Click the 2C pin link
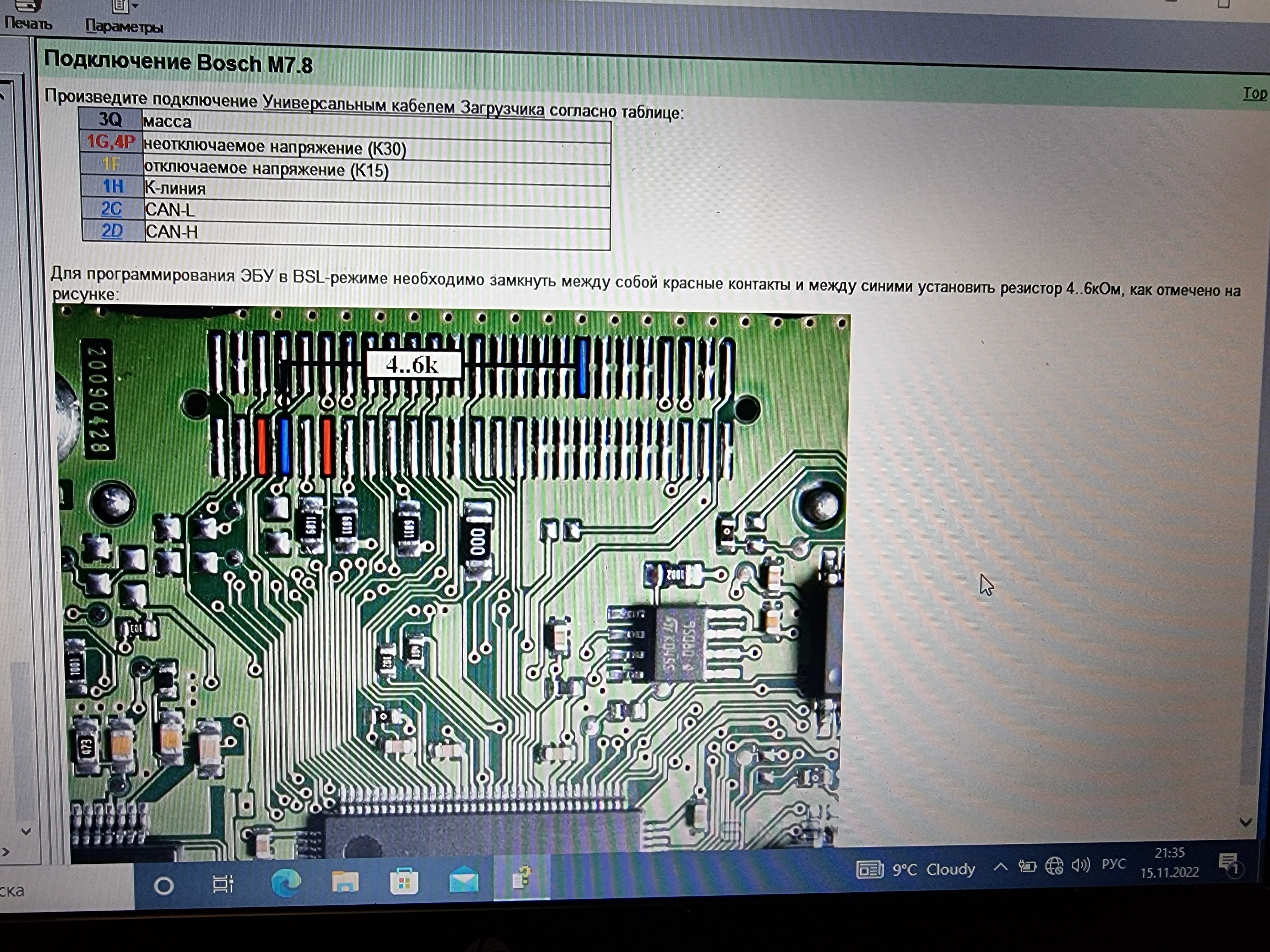 (x=111, y=209)
